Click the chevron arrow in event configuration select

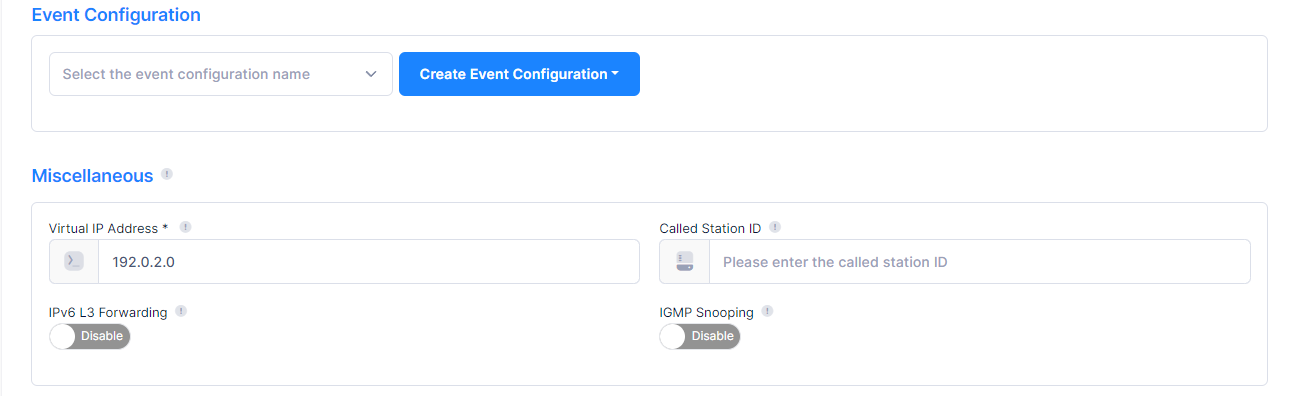click(x=371, y=74)
